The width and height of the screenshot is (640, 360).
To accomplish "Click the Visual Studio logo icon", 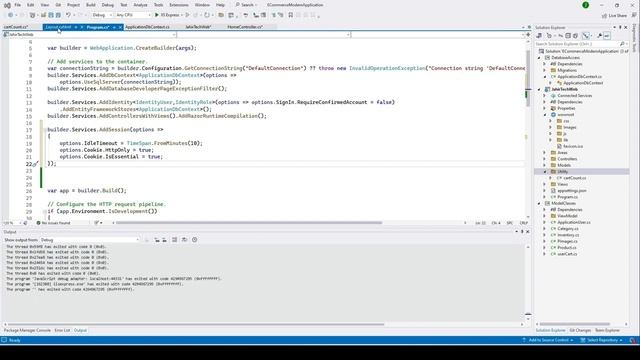I will pos(7,5).
